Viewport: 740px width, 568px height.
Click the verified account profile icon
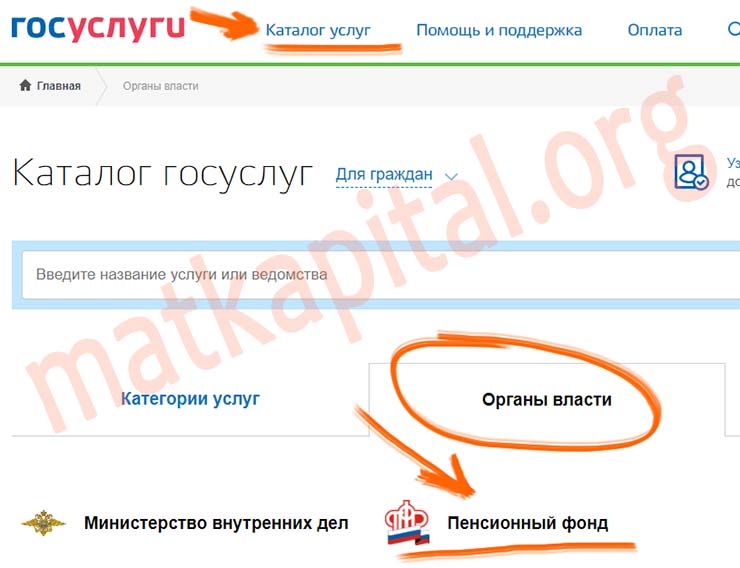pyautogui.click(x=691, y=172)
